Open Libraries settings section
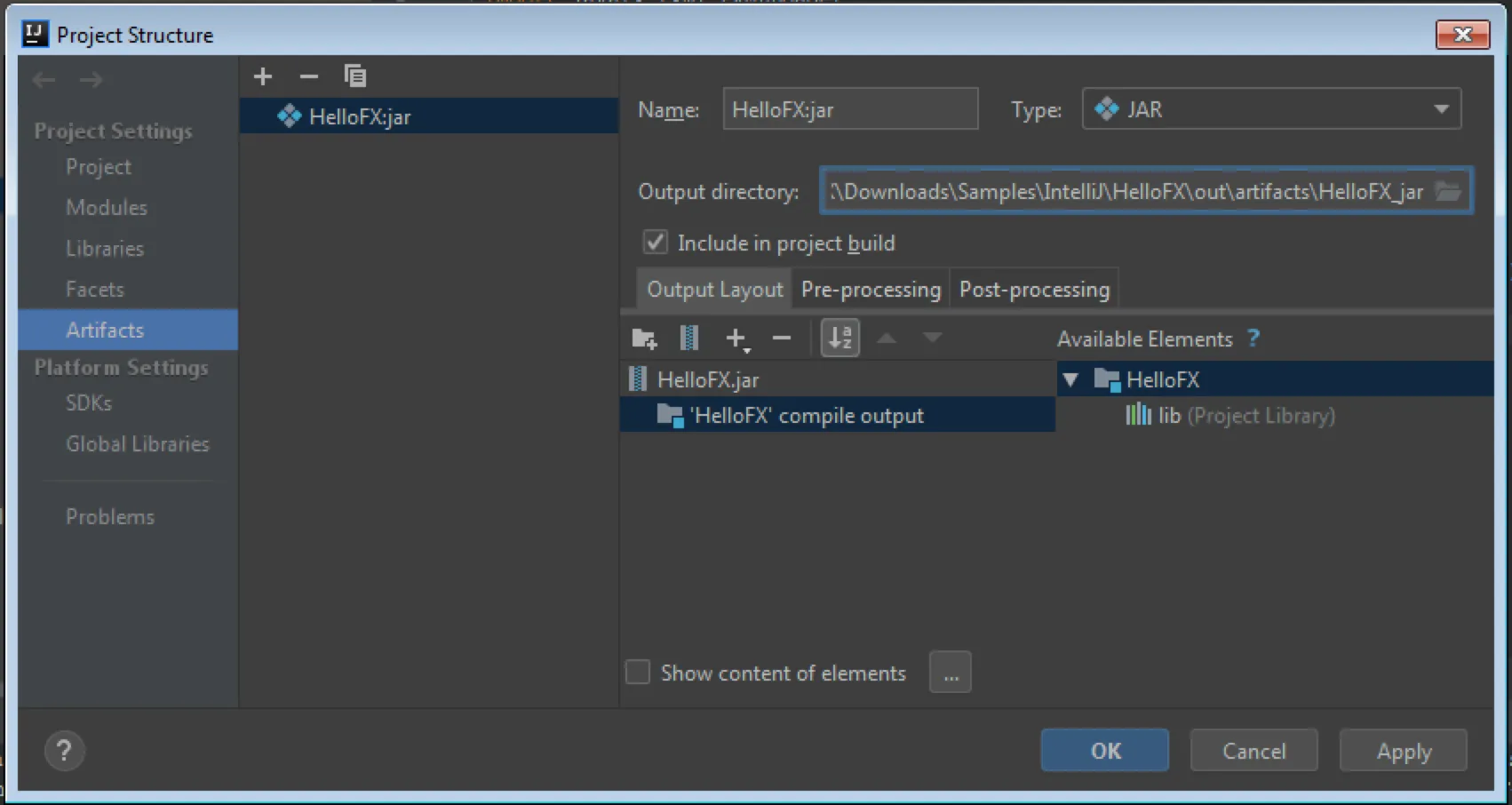 click(105, 249)
